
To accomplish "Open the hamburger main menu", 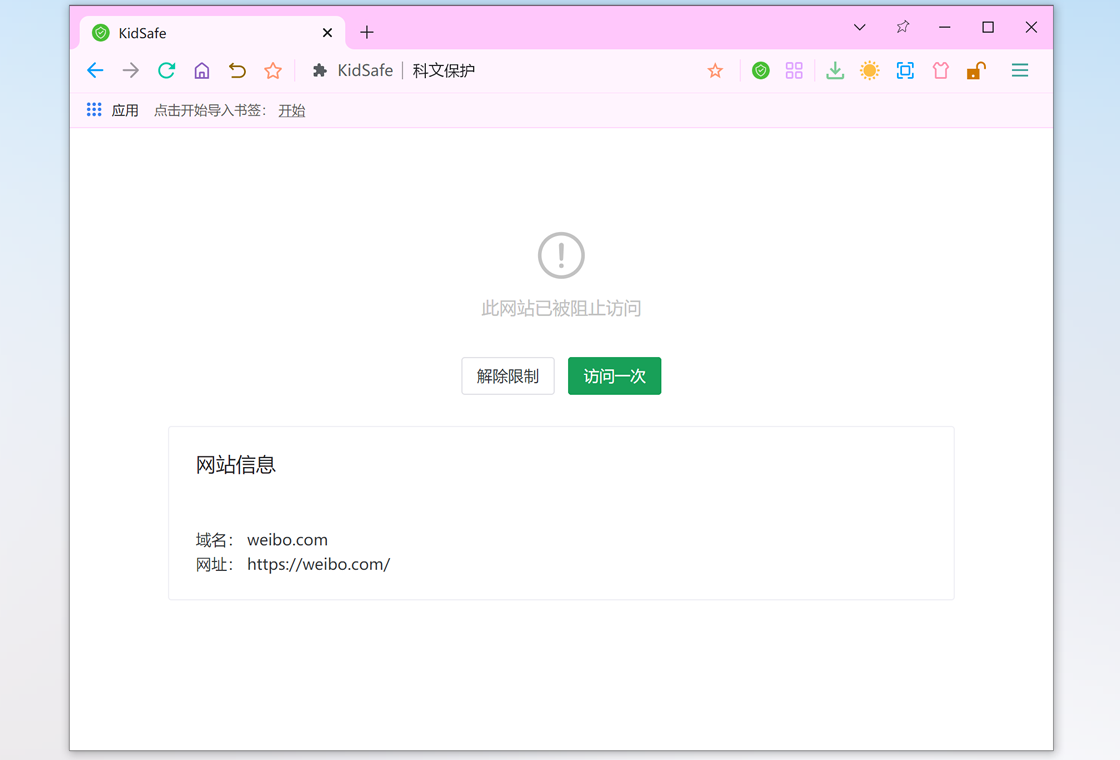I will pos(1020,70).
